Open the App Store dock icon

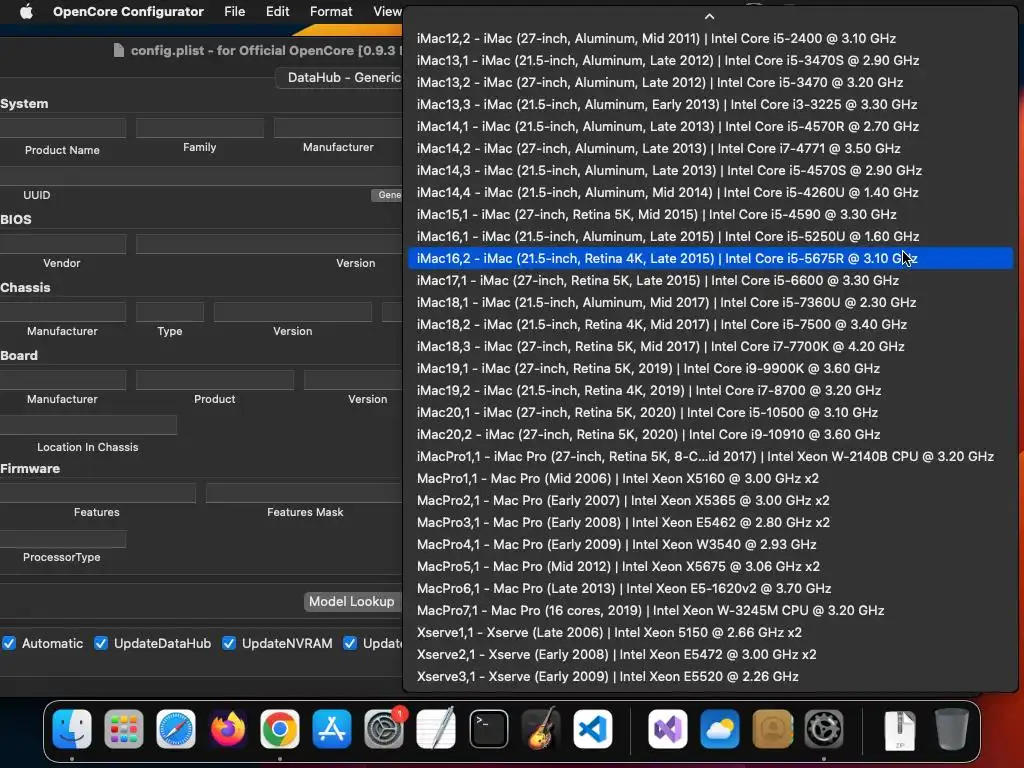click(x=332, y=728)
